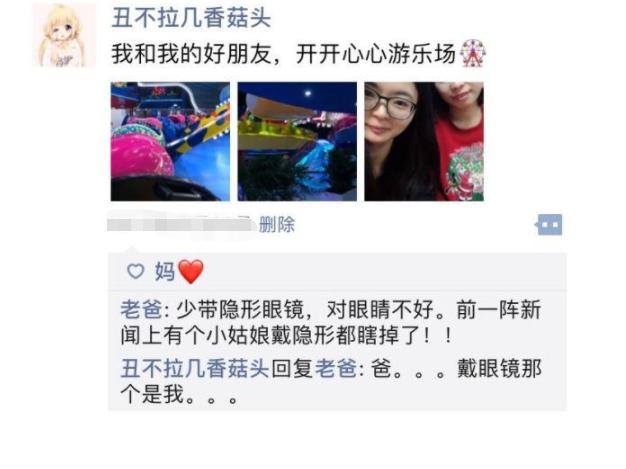The width and height of the screenshot is (626, 469).
Task: Tap the word 回复 in the second comment
Action: tap(293, 368)
